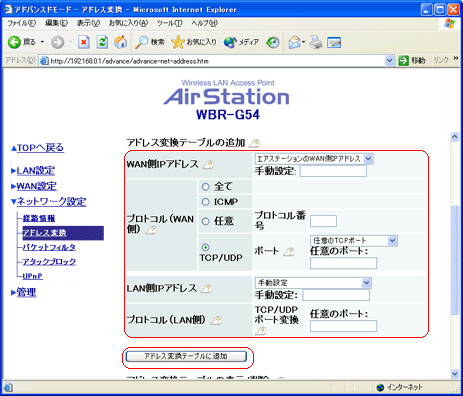This screenshot has height=396, width=463.
Task: Open the 経路情報 sidebar link
Action: coord(39,218)
